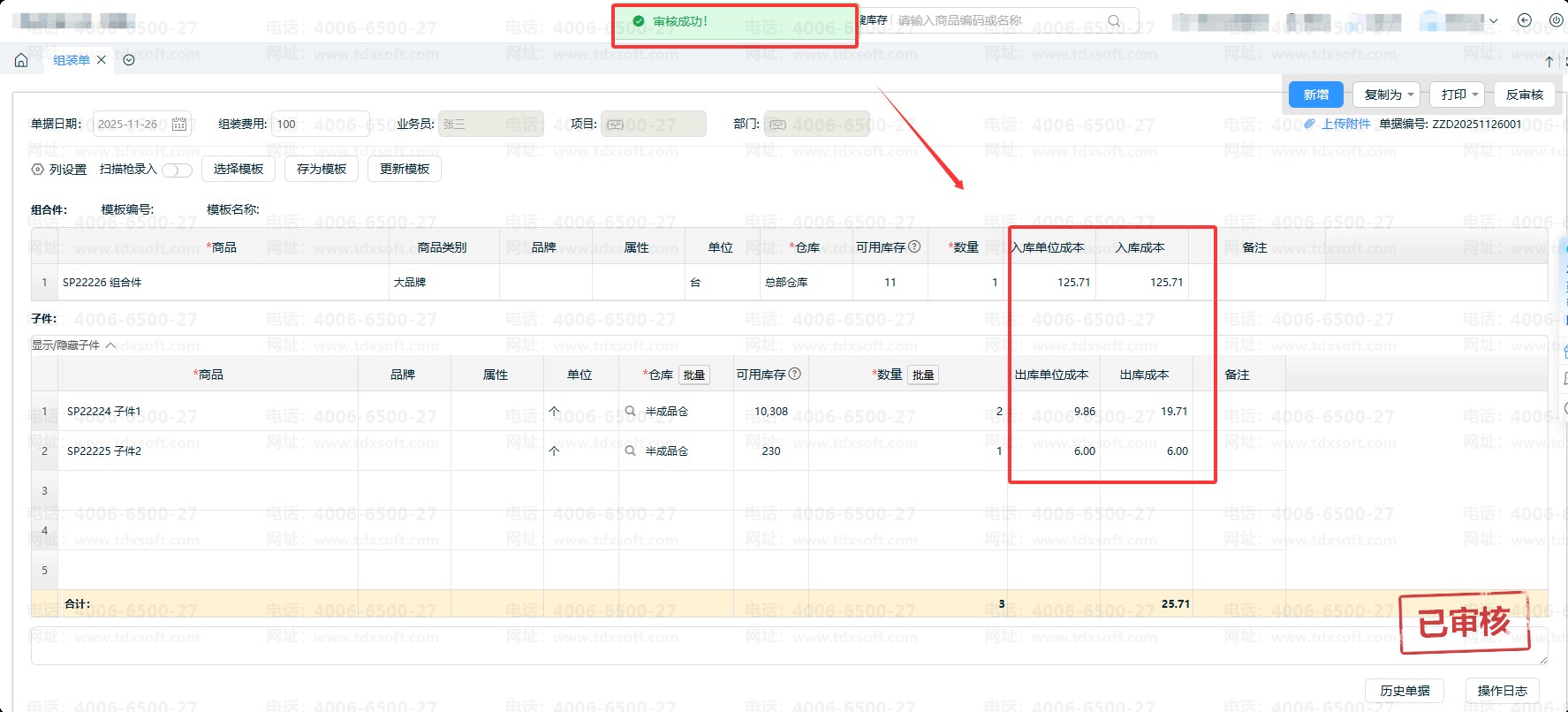1568x712 pixels.
Task: Click help icon beside top 可用库存
Action: [914, 246]
